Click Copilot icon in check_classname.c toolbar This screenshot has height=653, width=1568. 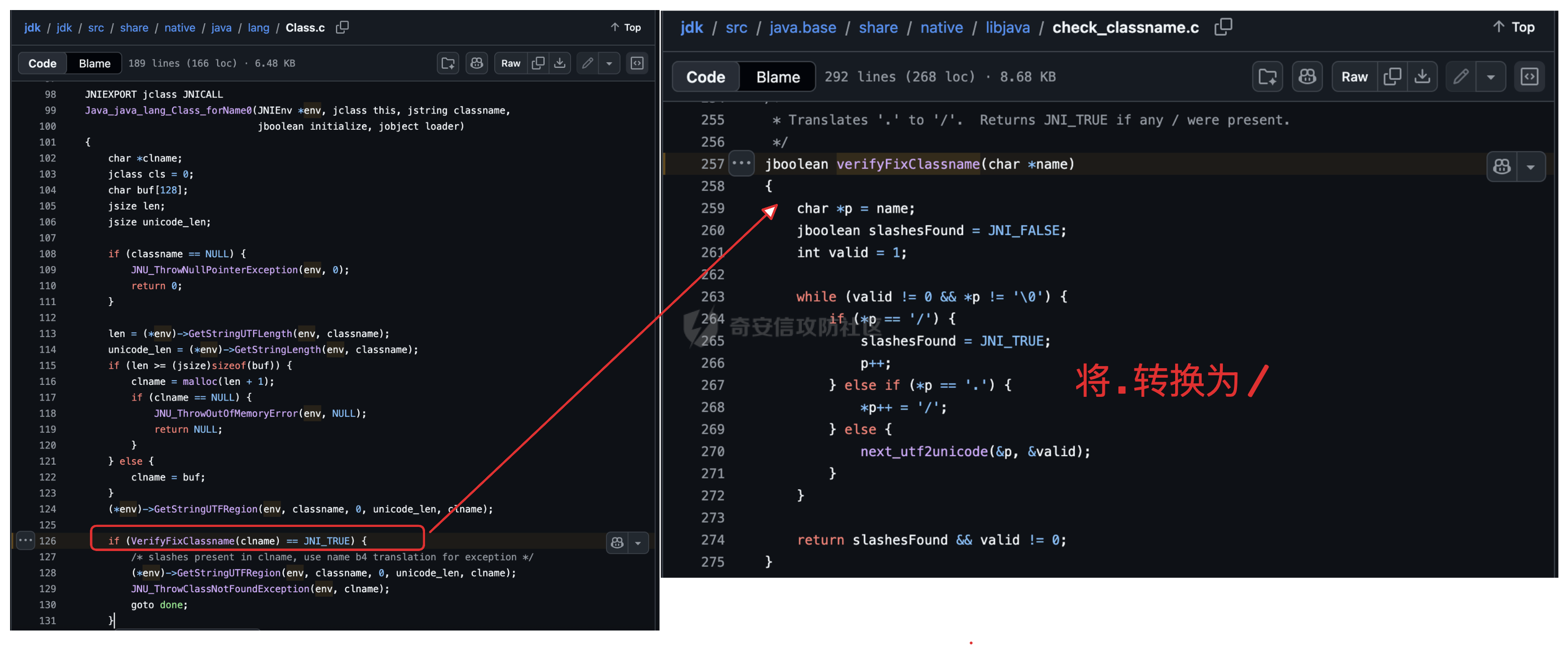point(1307,77)
